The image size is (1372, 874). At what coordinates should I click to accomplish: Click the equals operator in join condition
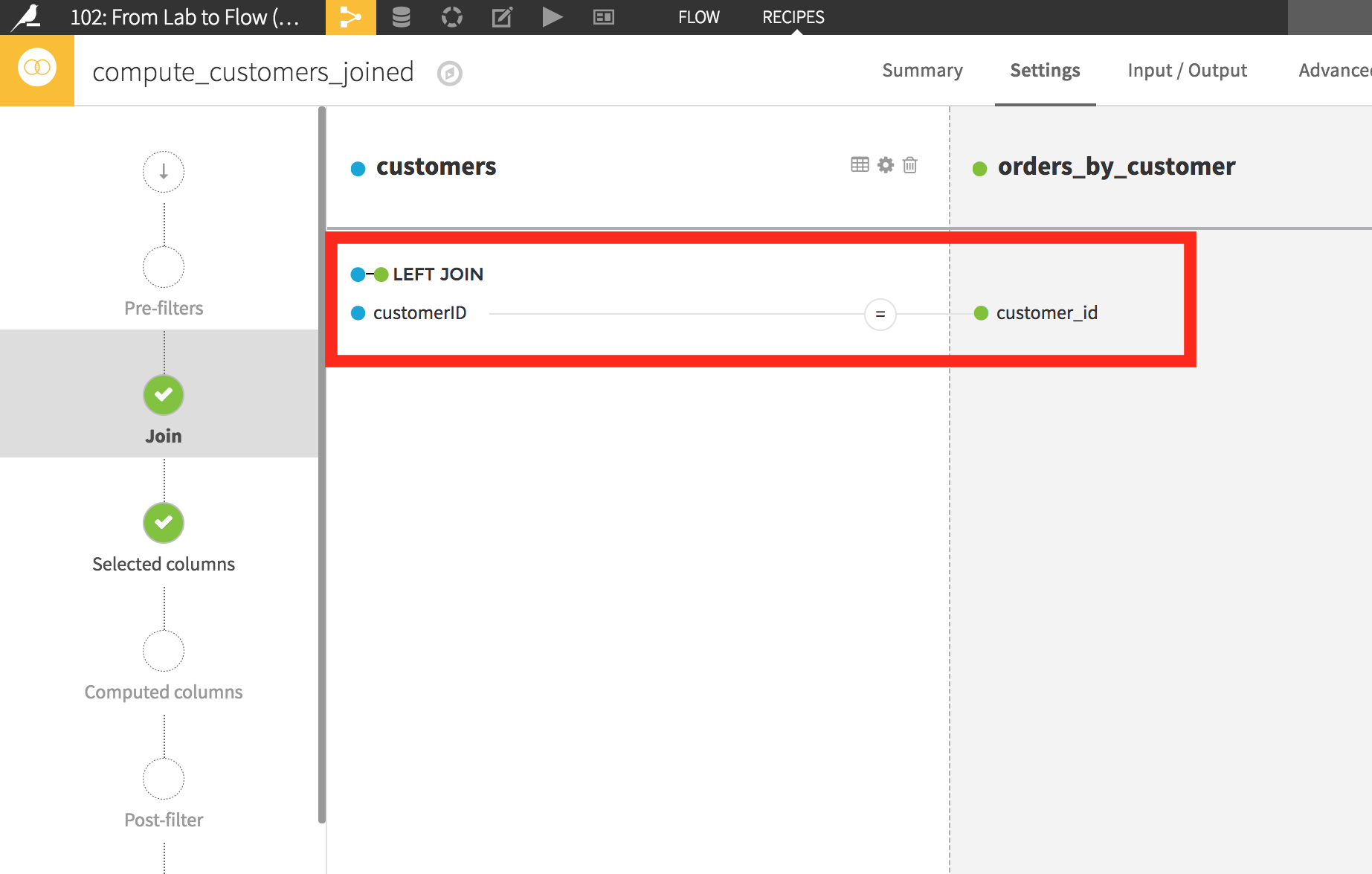[880, 314]
